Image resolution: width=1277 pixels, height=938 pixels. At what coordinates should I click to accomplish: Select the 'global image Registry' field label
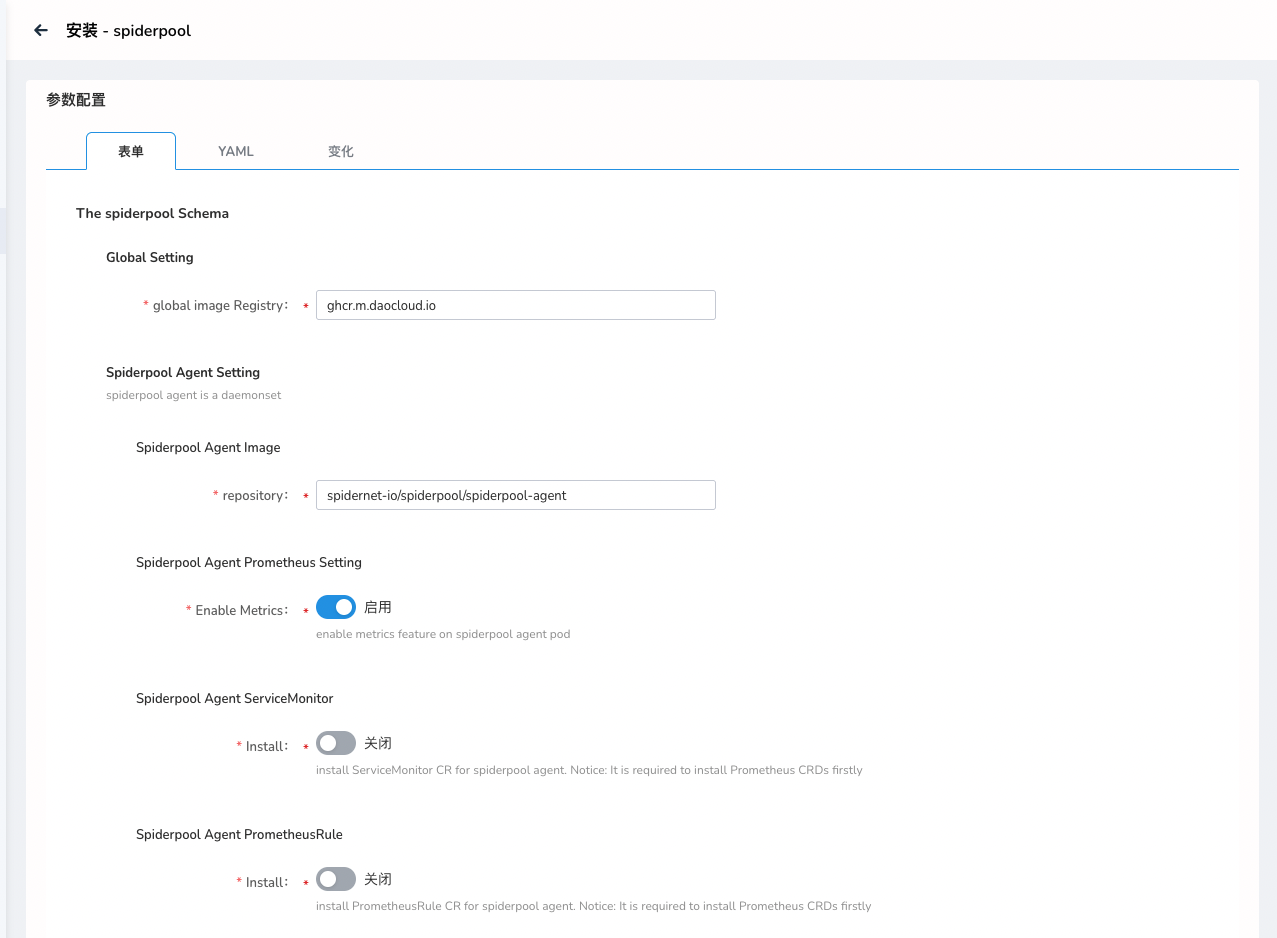[x=219, y=305]
